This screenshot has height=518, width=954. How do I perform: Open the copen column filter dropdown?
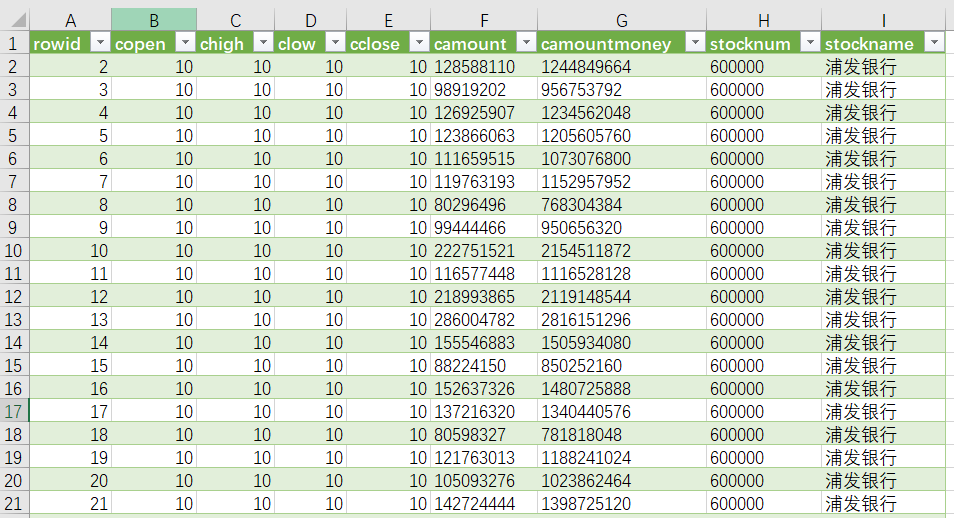click(185, 43)
